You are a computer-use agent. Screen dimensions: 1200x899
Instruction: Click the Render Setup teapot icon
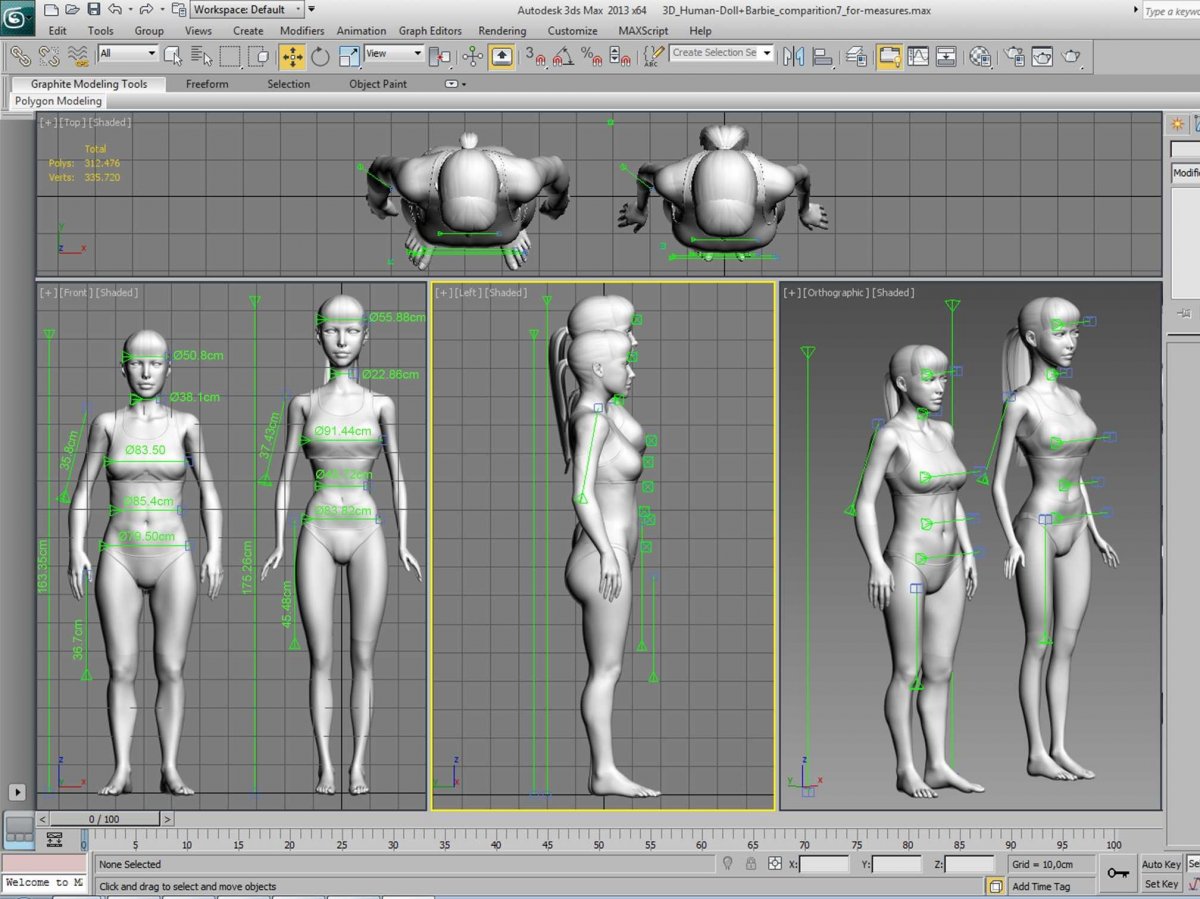1014,56
